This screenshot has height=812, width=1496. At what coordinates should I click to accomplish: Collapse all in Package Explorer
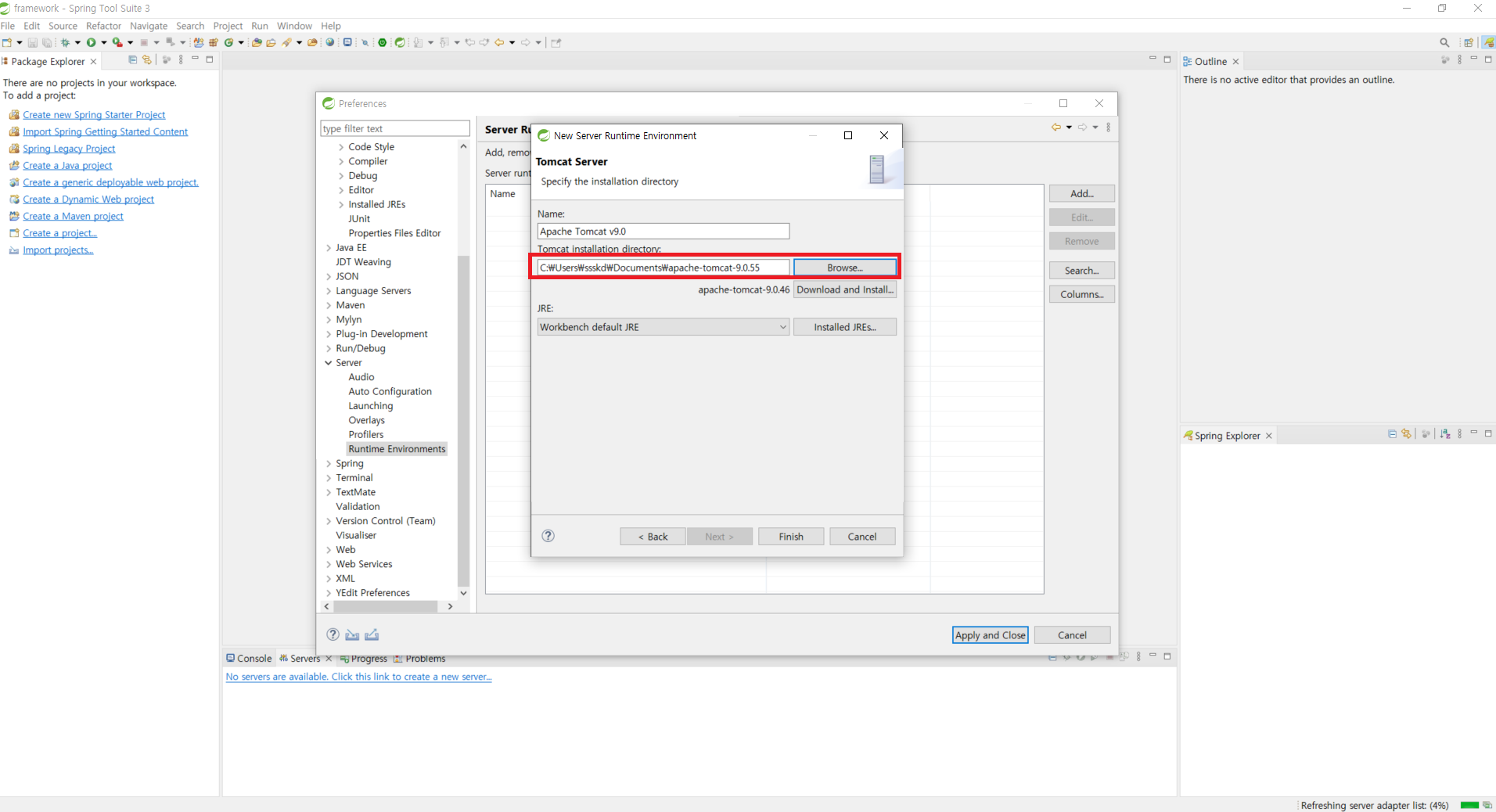pos(132,59)
